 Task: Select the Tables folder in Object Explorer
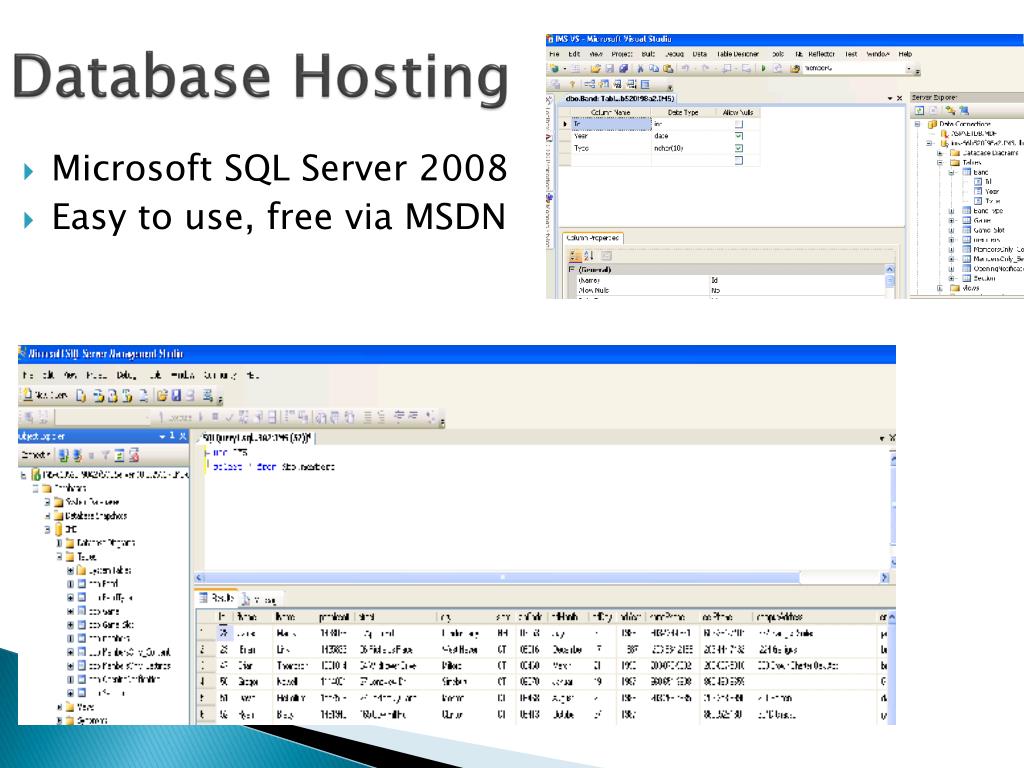coord(82,556)
